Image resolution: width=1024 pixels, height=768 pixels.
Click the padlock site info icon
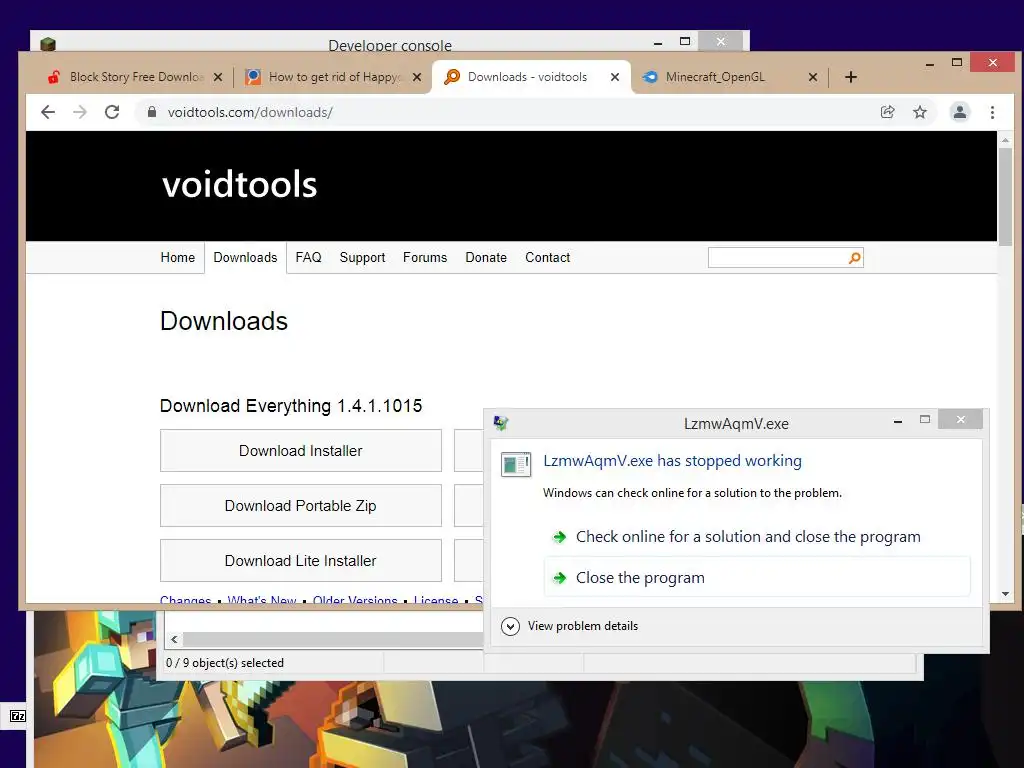click(152, 112)
